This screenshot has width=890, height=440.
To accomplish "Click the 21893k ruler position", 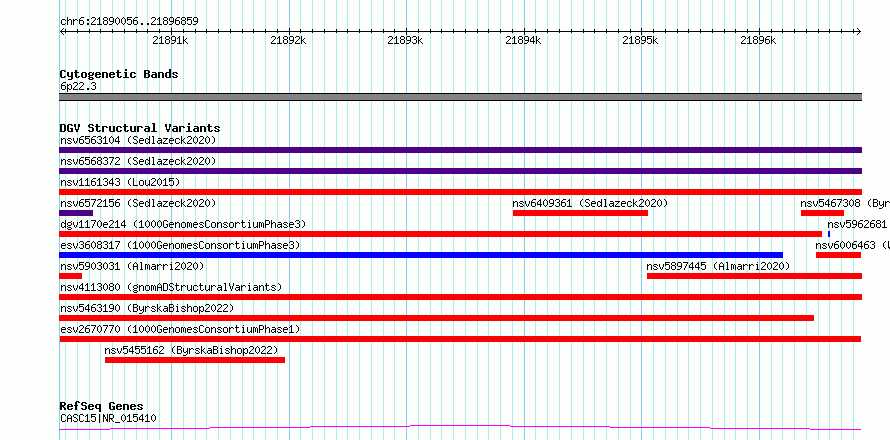I will tap(405, 40).
